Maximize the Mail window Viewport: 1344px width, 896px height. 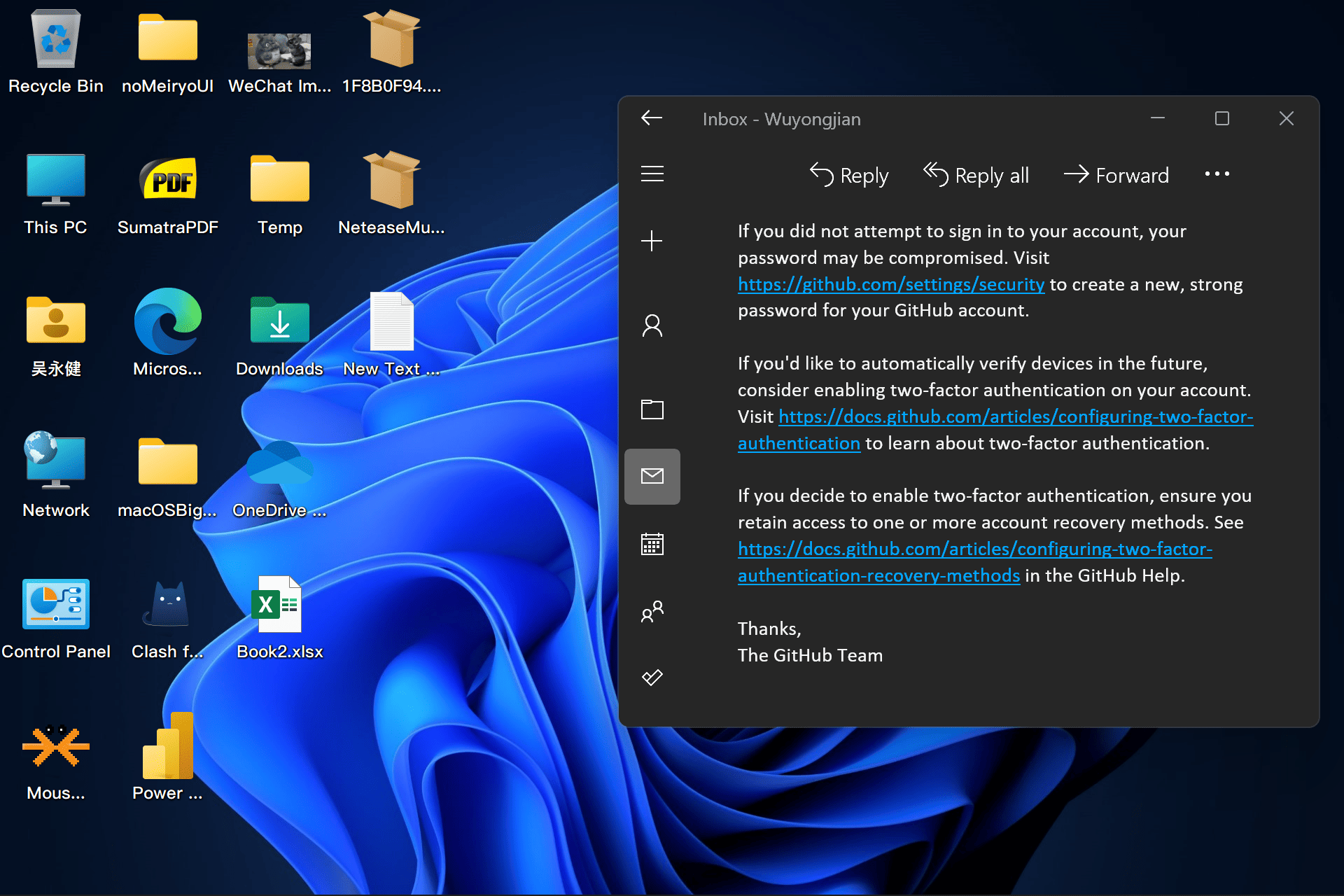[1221, 118]
